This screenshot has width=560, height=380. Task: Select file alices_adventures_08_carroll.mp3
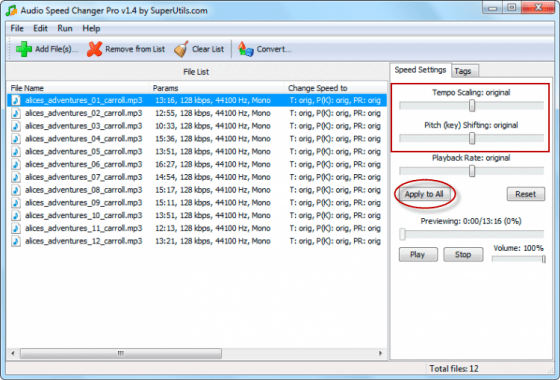(84, 190)
